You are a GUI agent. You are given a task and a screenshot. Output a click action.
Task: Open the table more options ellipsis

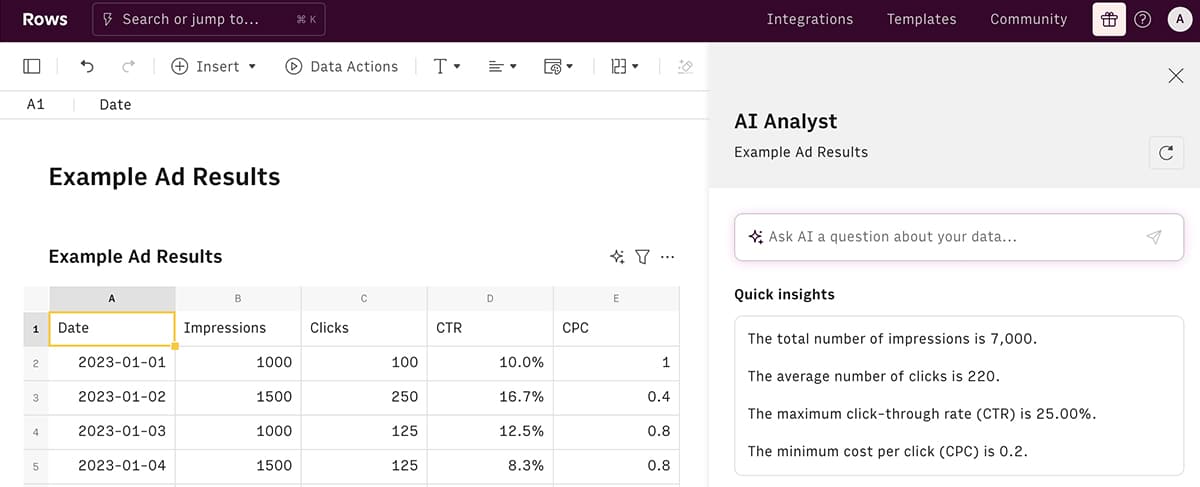click(x=667, y=257)
